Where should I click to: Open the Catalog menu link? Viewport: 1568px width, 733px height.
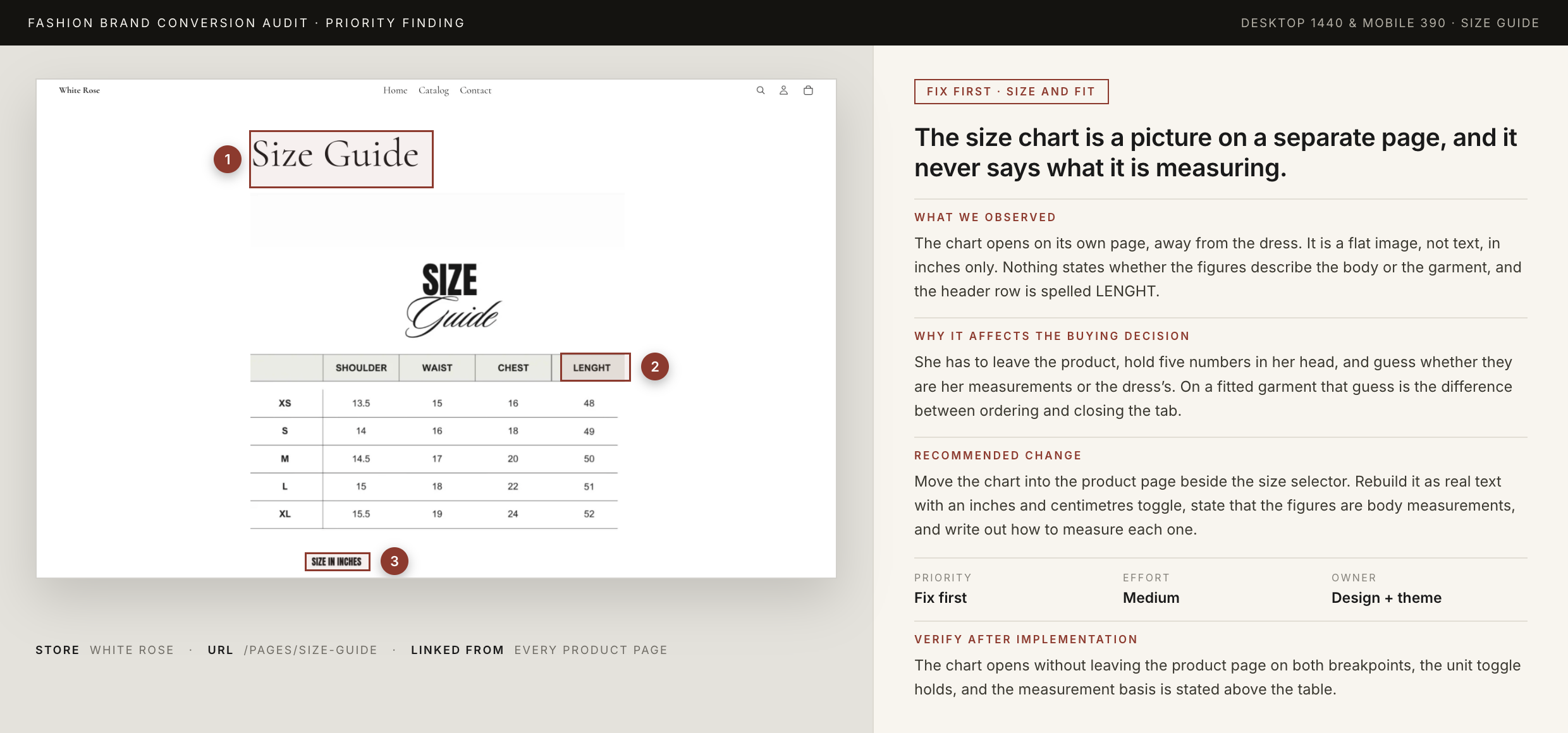pyautogui.click(x=434, y=90)
